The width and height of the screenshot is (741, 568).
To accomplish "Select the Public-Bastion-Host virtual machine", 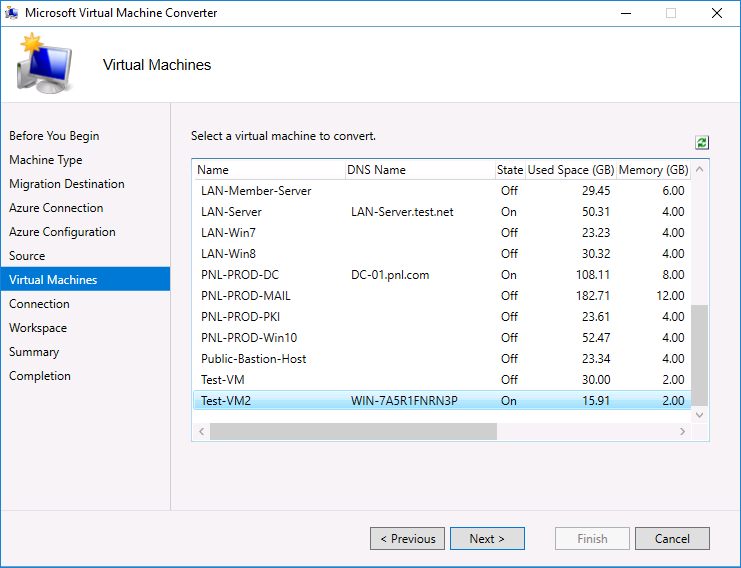I will pyautogui.click(x=442, y=359).
